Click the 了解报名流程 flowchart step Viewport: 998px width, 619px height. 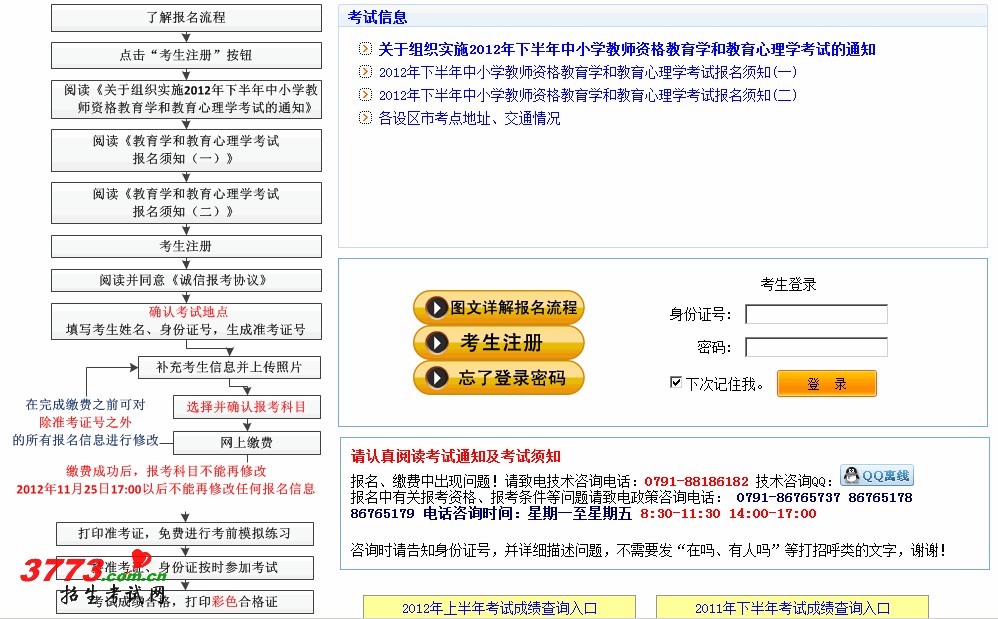[186, 17]
